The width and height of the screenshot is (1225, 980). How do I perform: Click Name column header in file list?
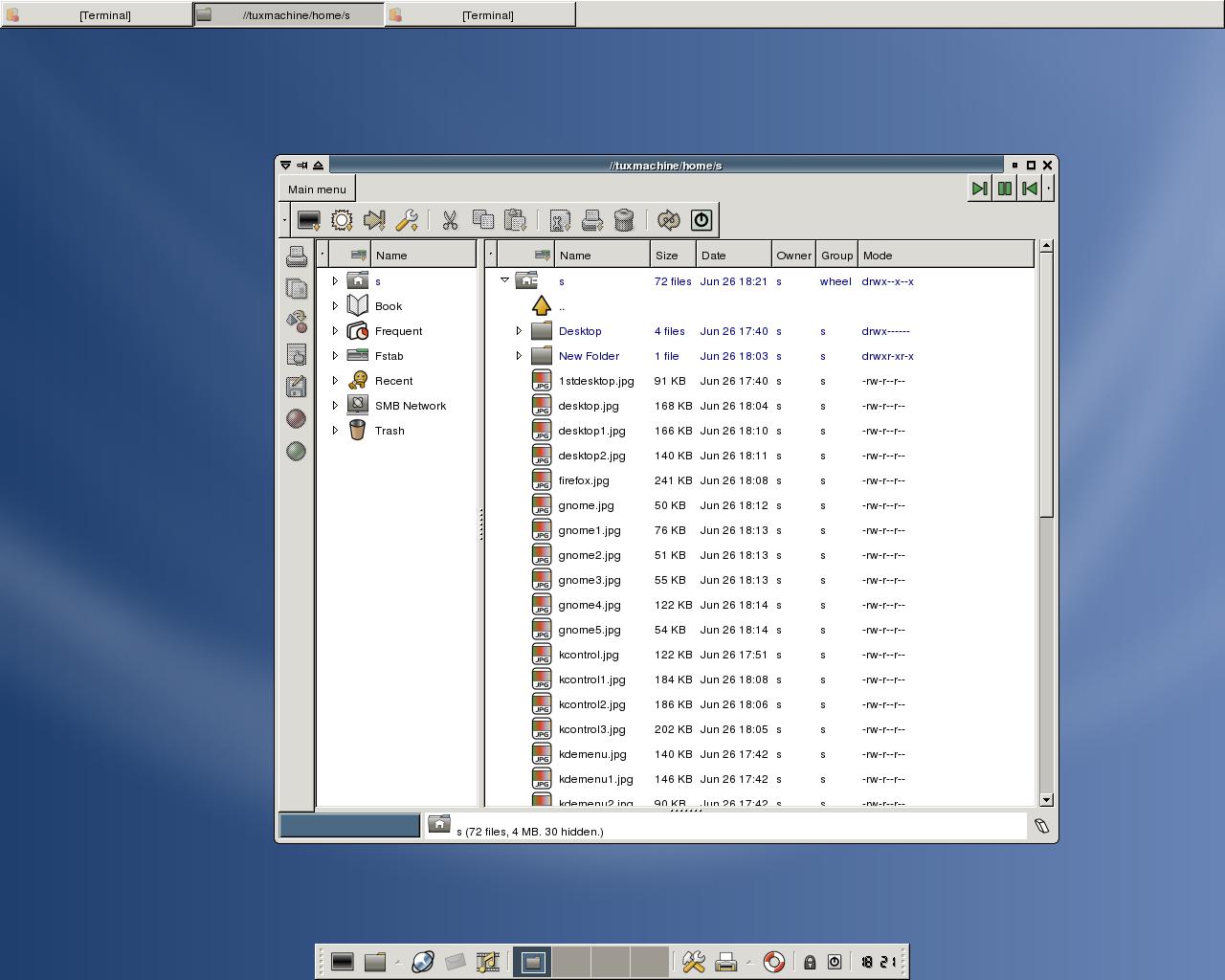point(602,255)
